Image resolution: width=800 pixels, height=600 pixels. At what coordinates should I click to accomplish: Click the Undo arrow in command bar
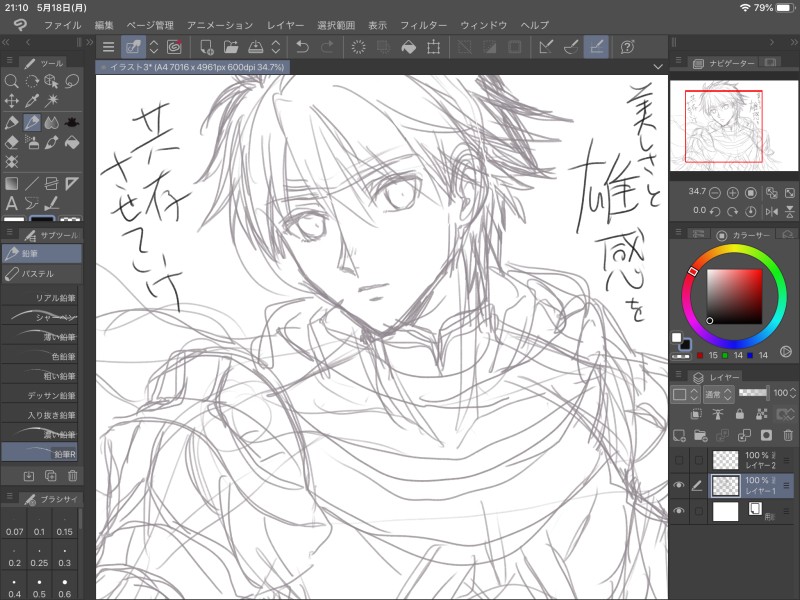(302, 47)
